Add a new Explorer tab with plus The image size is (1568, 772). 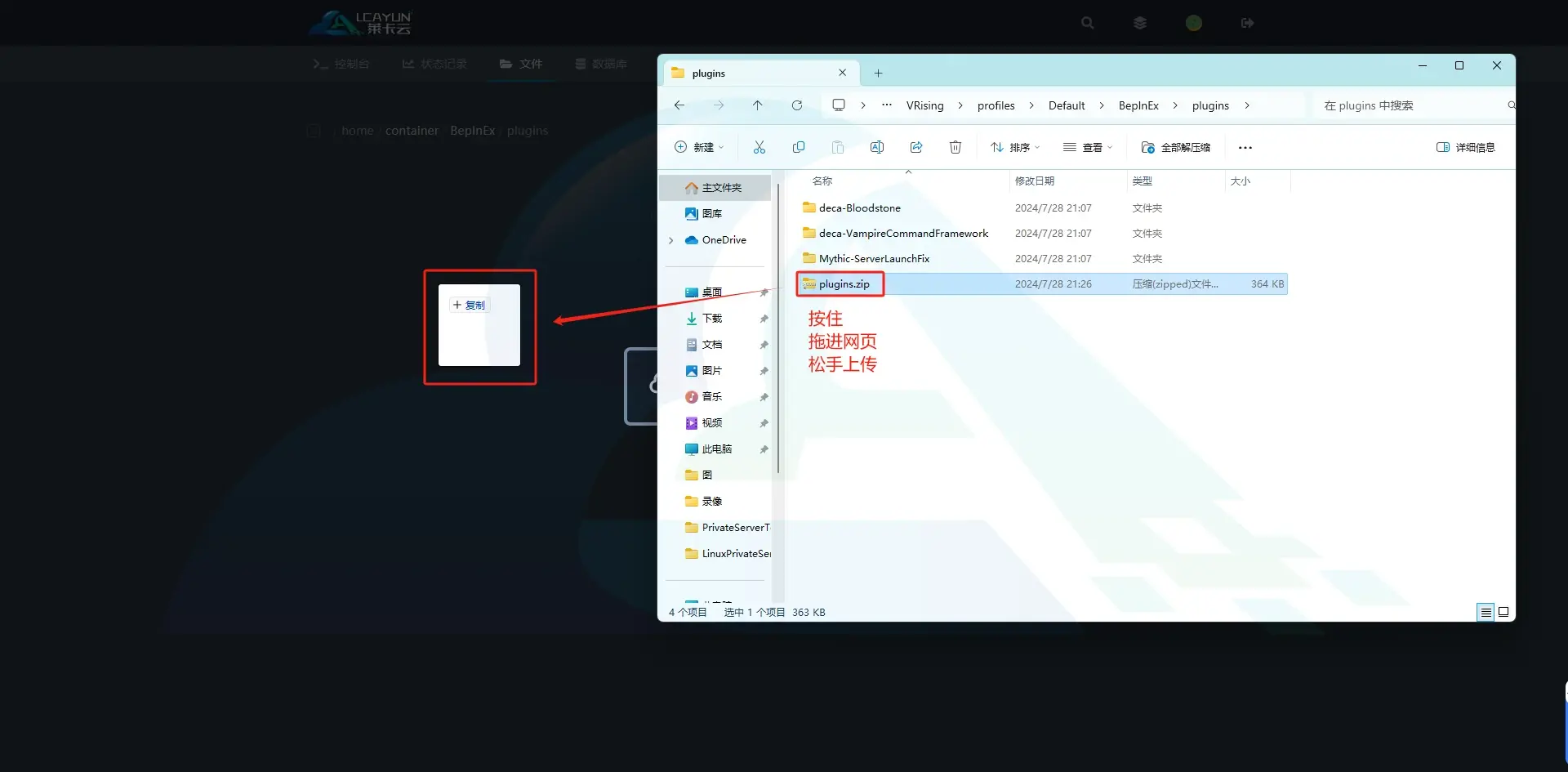coord(878,73)
